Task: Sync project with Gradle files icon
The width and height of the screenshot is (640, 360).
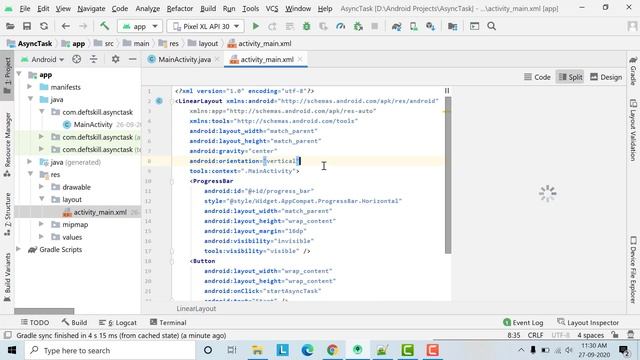Action: coord(396,26)
